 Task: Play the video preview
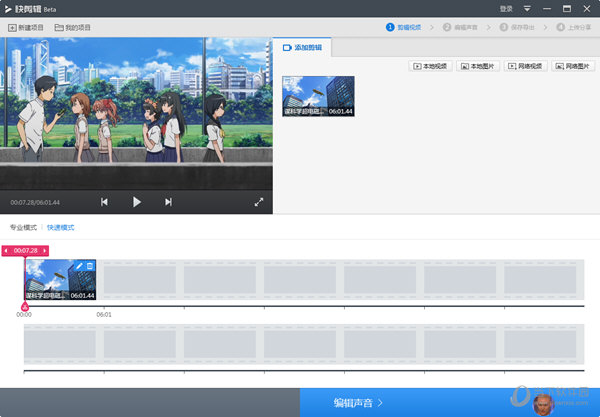pos(137,202)
